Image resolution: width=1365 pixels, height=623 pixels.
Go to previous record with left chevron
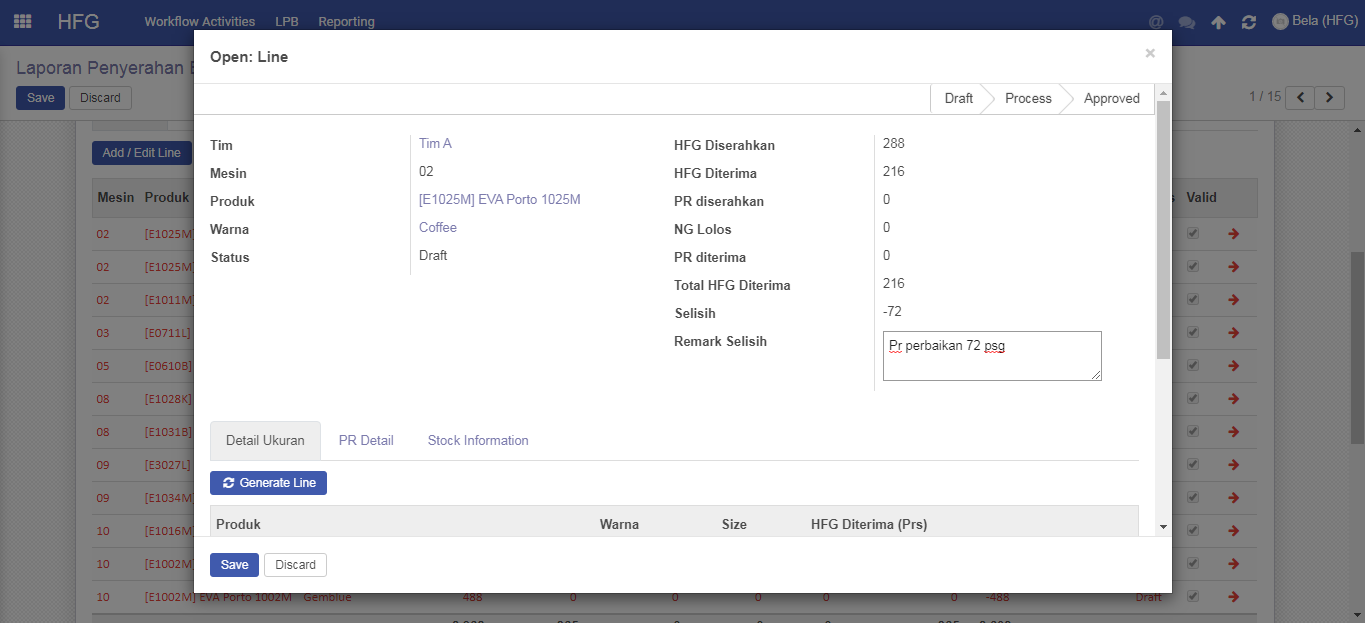(x=1300, y=97)
